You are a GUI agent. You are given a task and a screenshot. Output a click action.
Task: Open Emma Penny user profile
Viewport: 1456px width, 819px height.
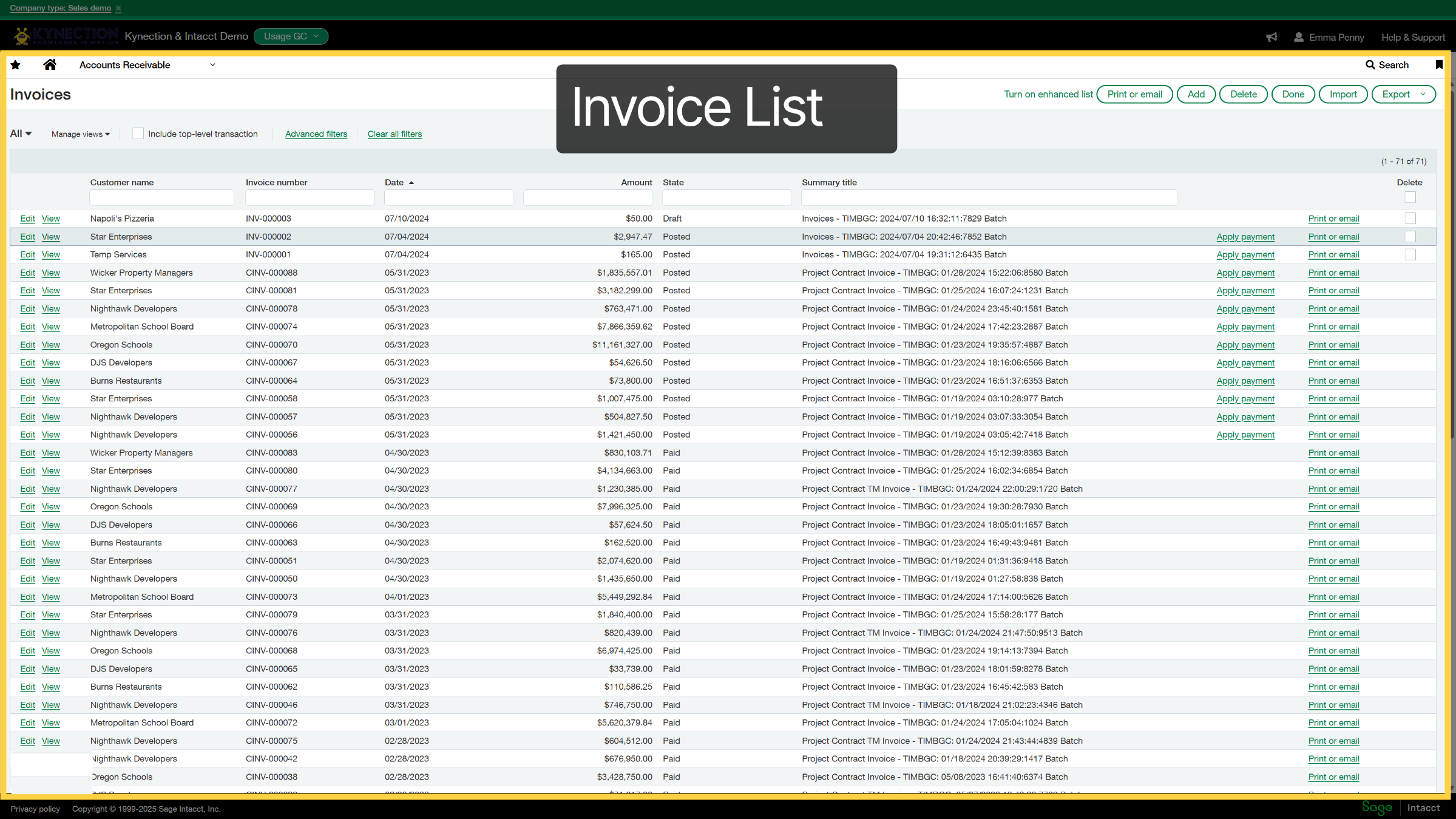pos(1329,37)
